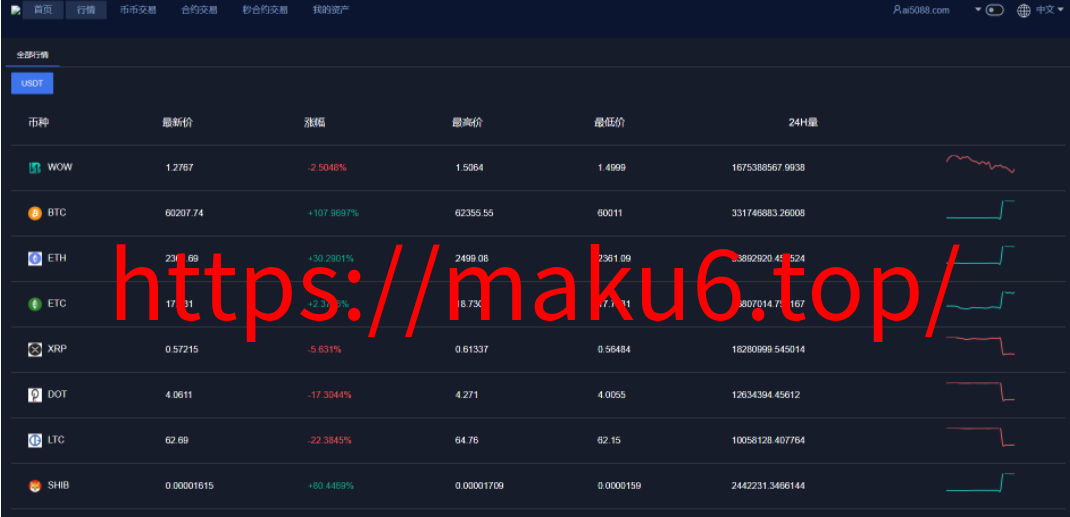Sort by the 24H量 column header
The height and width of the screenshot is (517, 1070).
(803, 123)
